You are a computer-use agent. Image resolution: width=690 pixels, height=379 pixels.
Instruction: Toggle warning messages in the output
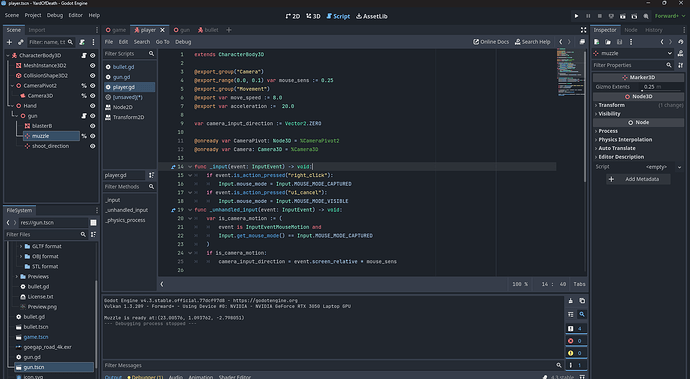pyautogui.click(x=576, y=353)
